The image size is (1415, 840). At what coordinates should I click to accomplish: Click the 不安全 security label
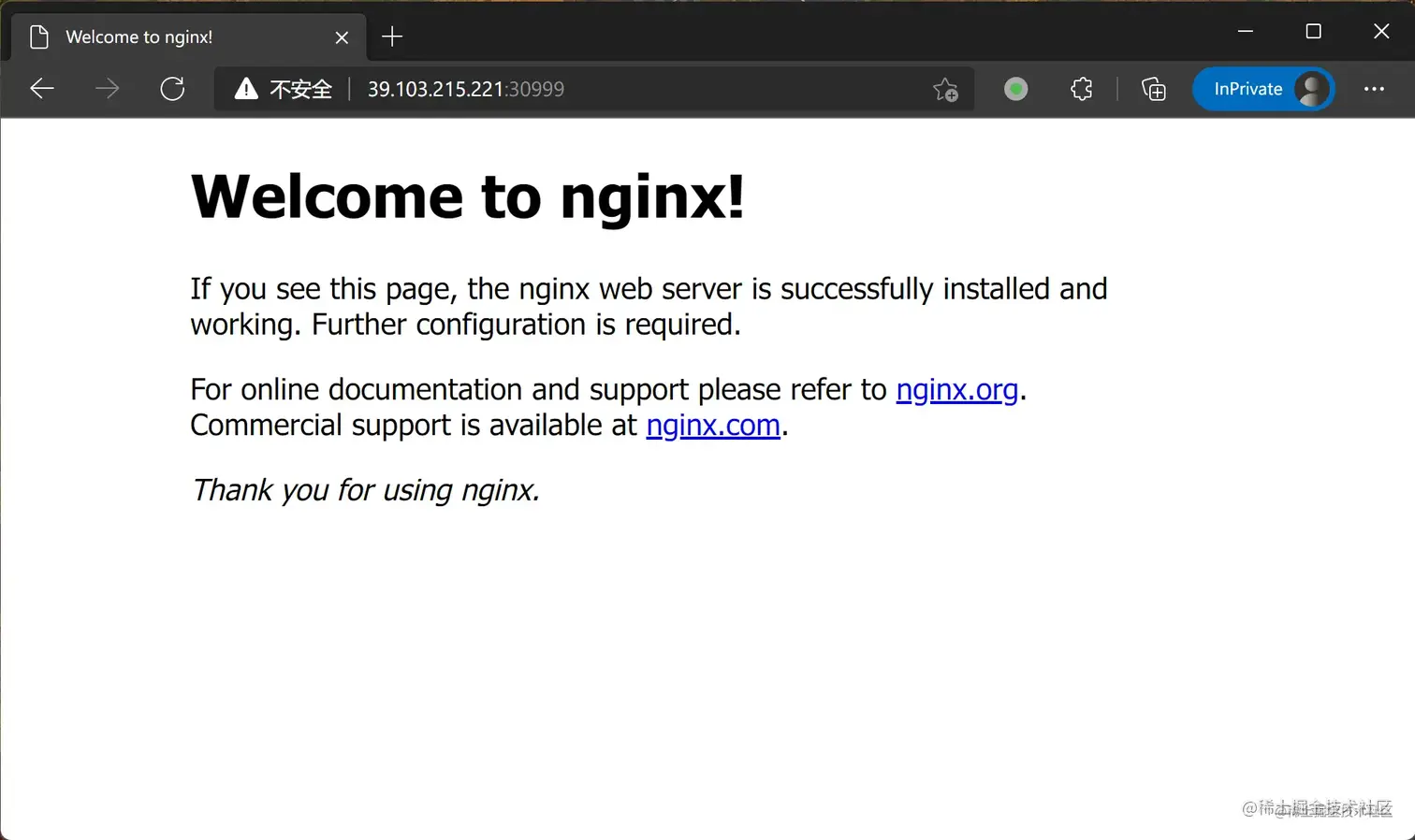(301, 89)
